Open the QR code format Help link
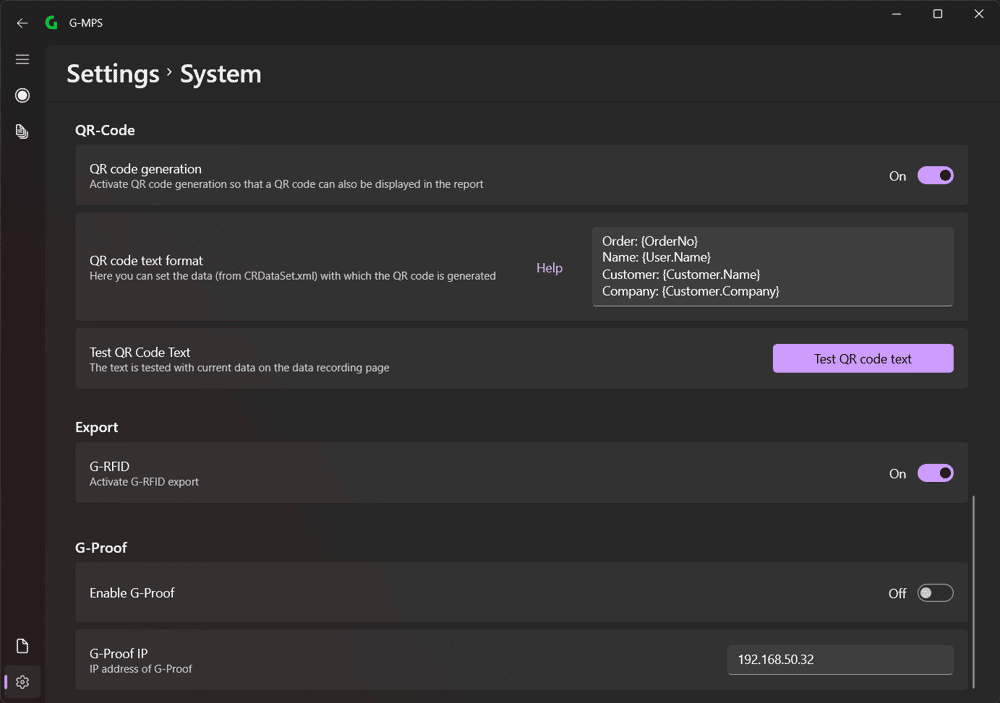Viewport: 1000px width, 703px height. pyautogui.click(x=549, y=268)
